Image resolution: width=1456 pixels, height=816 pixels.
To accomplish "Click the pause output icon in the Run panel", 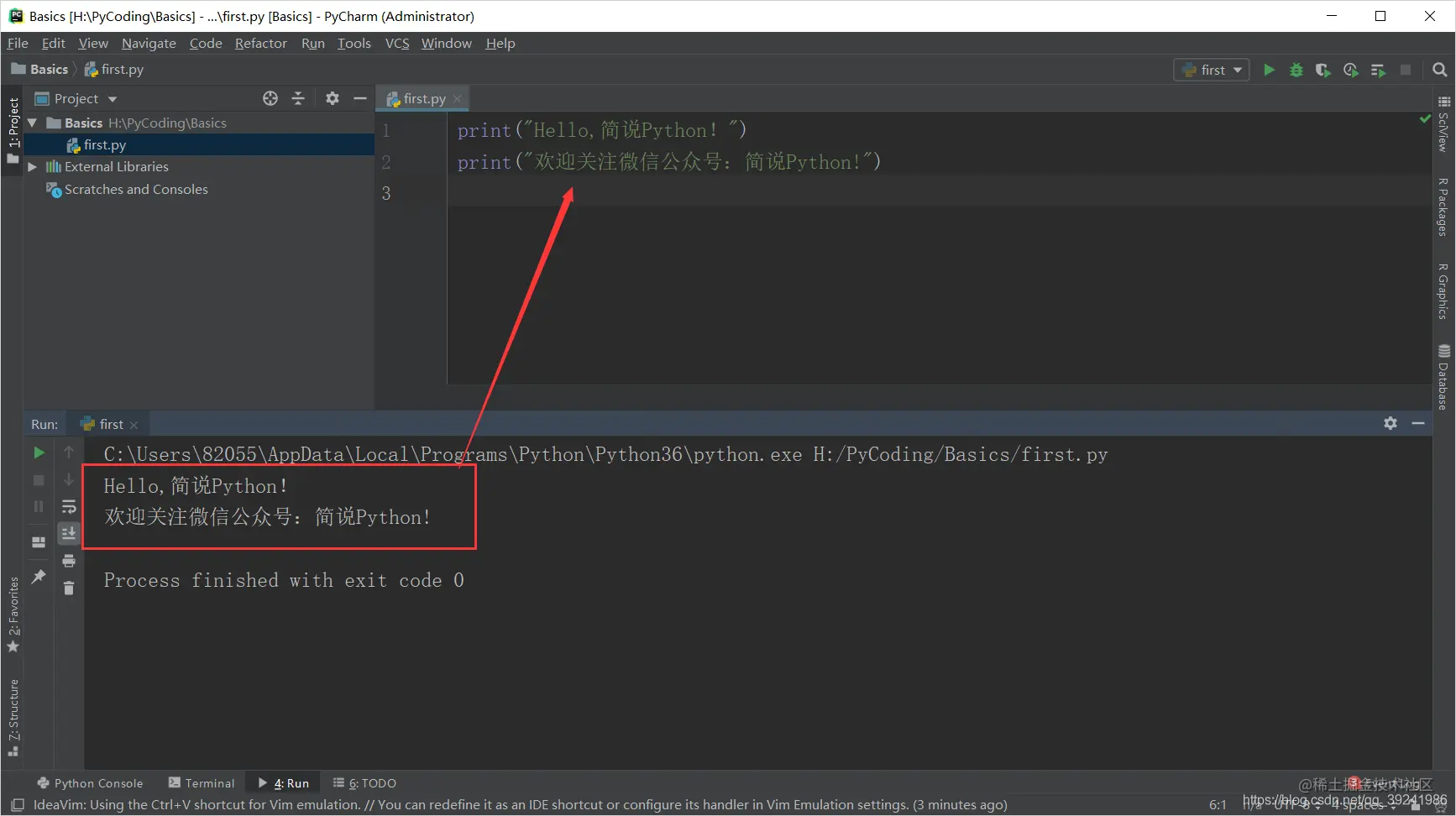I will click(39, 506).
